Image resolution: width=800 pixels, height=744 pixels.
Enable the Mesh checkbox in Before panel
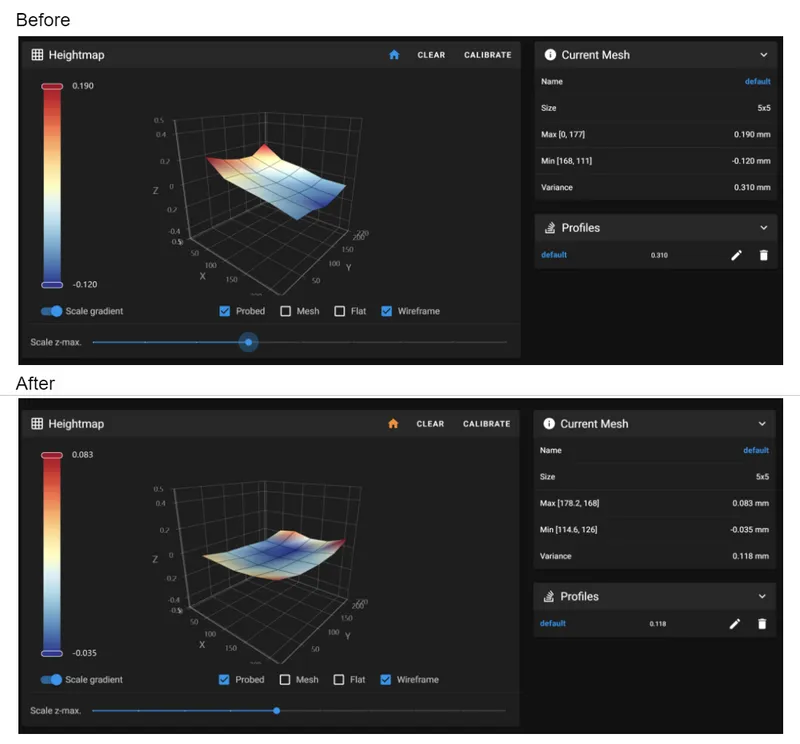[x=286, y=311]
